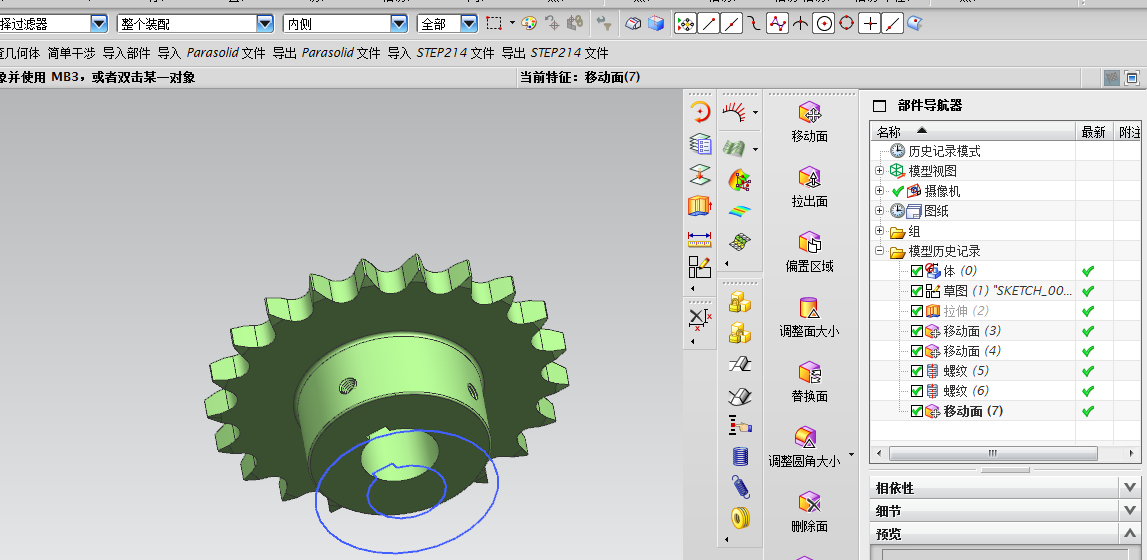Toggle the Arc Center snap circle-dot icon
The height and width of the screenshot is (560, 1147).
coord(824,23)
